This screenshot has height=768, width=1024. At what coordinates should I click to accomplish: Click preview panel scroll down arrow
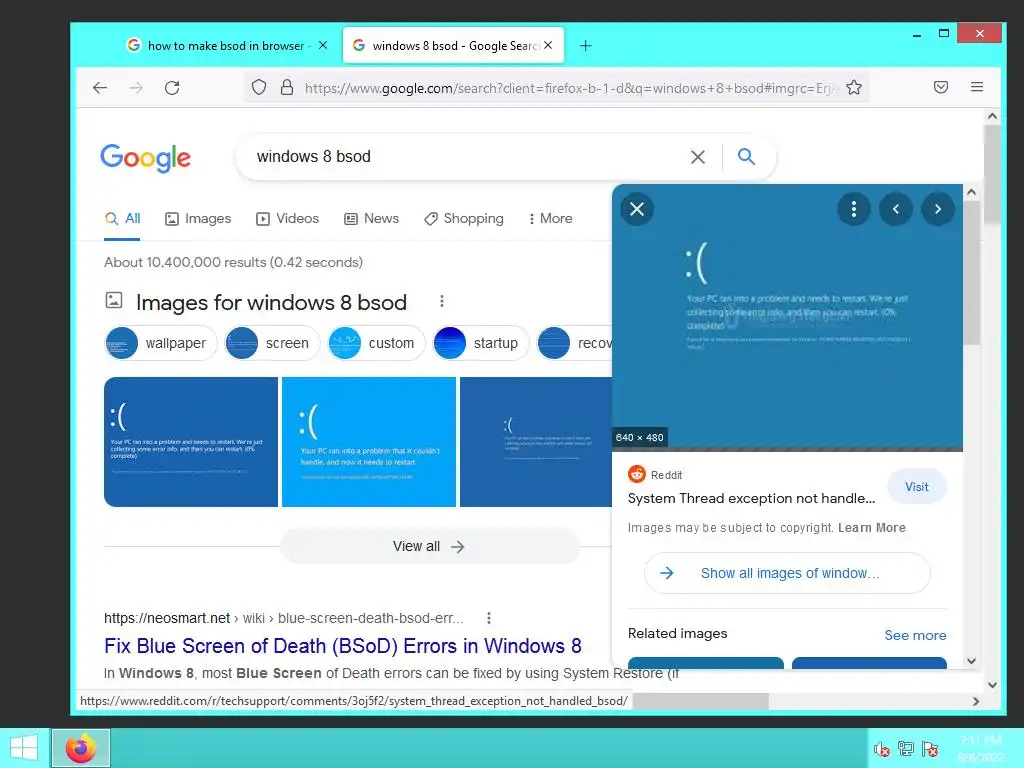(x=971, y=661)
